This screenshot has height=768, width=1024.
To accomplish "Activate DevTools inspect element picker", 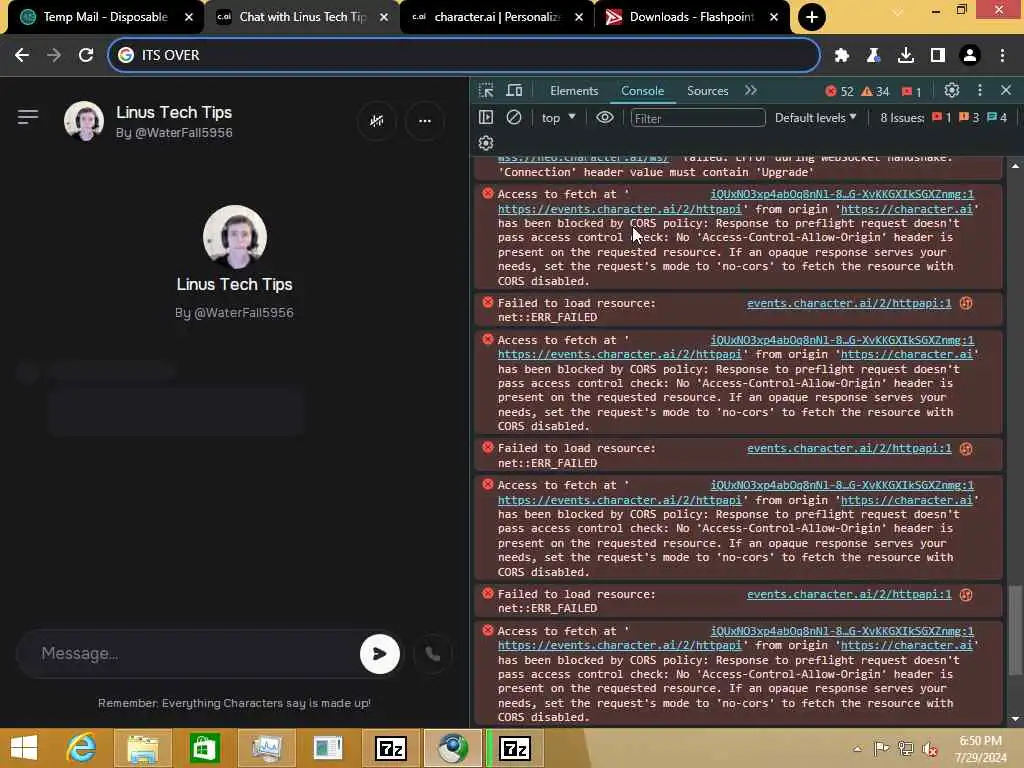I will pyautogui.click(x=486, y=91).
